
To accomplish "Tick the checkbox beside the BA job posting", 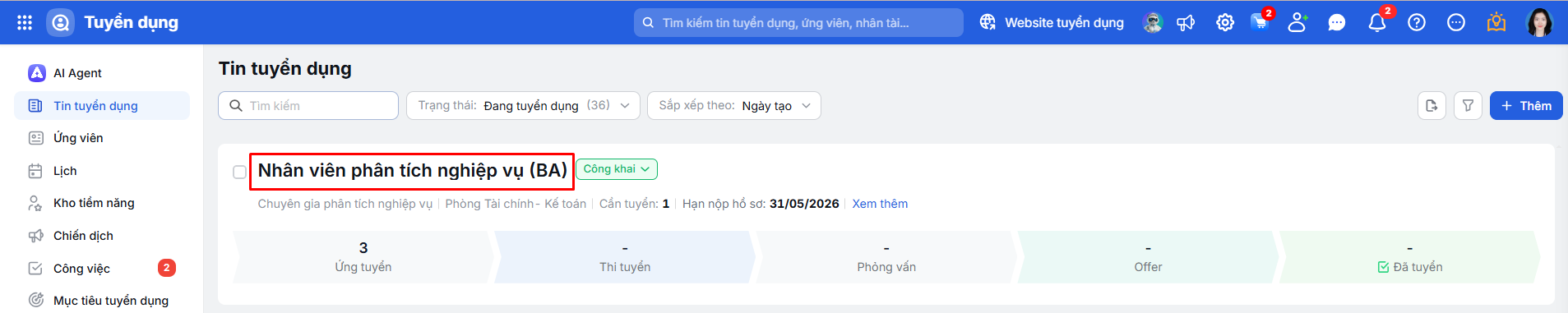I will pyautogui.click(x=239, y=172).
